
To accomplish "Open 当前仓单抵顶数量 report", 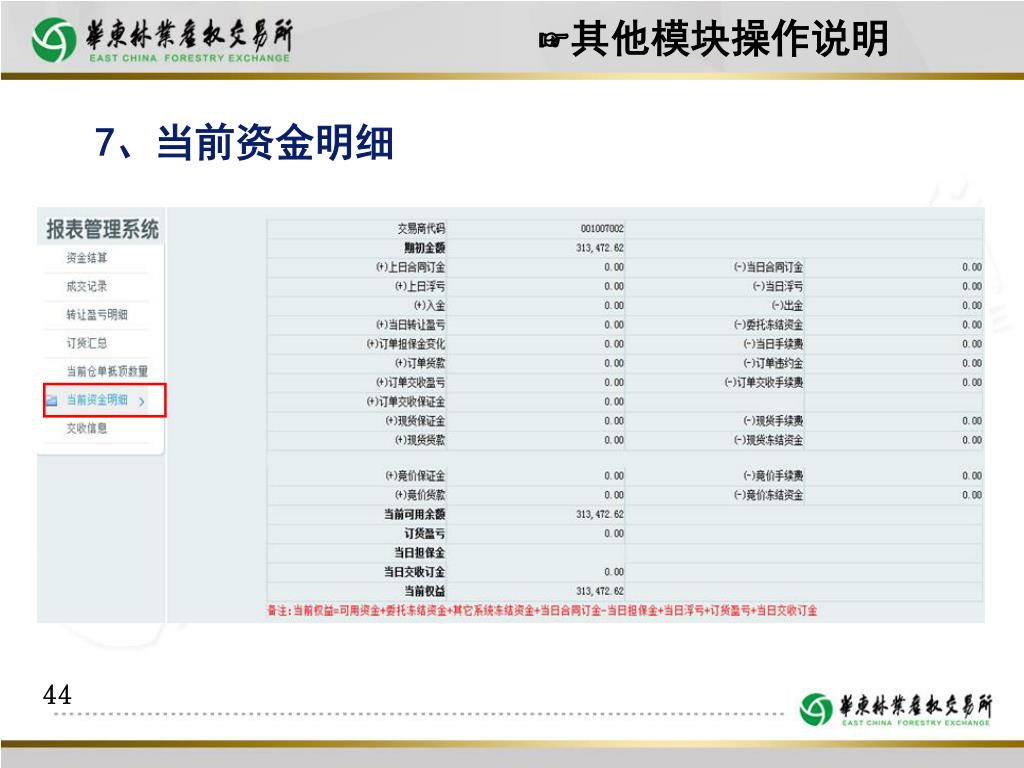I will [107, 371].
